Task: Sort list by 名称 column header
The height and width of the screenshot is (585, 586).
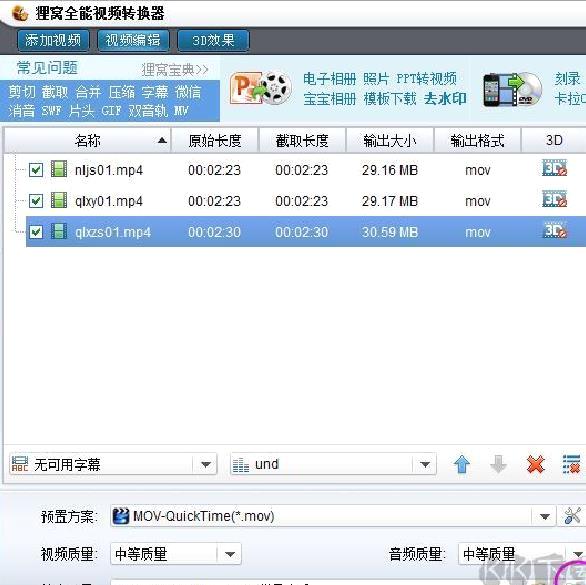Action: click(87, 141)
